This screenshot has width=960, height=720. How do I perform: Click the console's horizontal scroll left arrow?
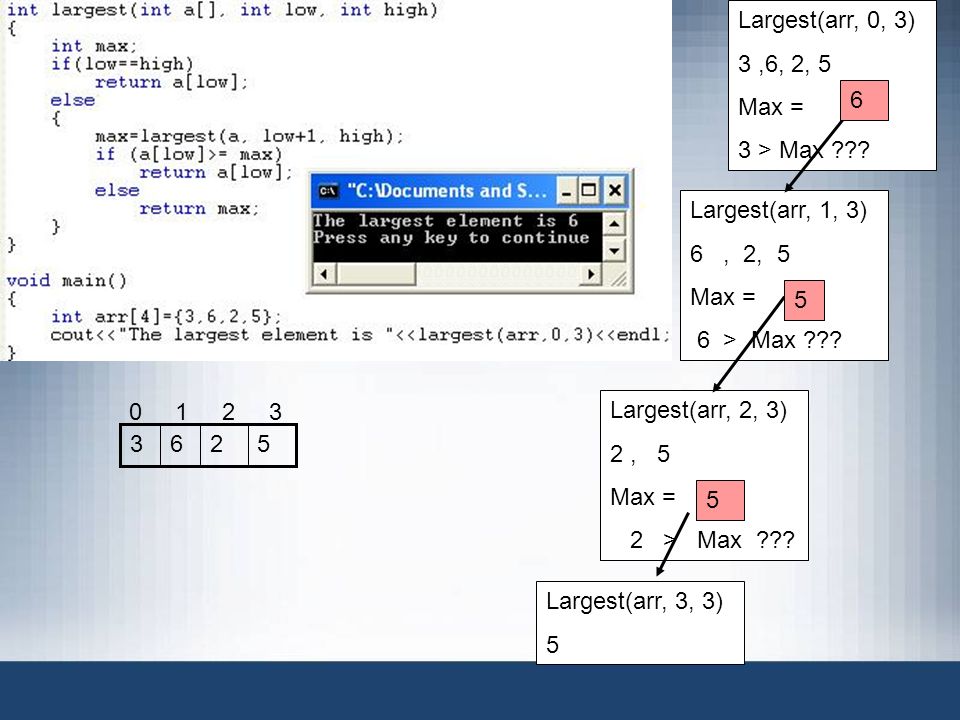(324, 274)
